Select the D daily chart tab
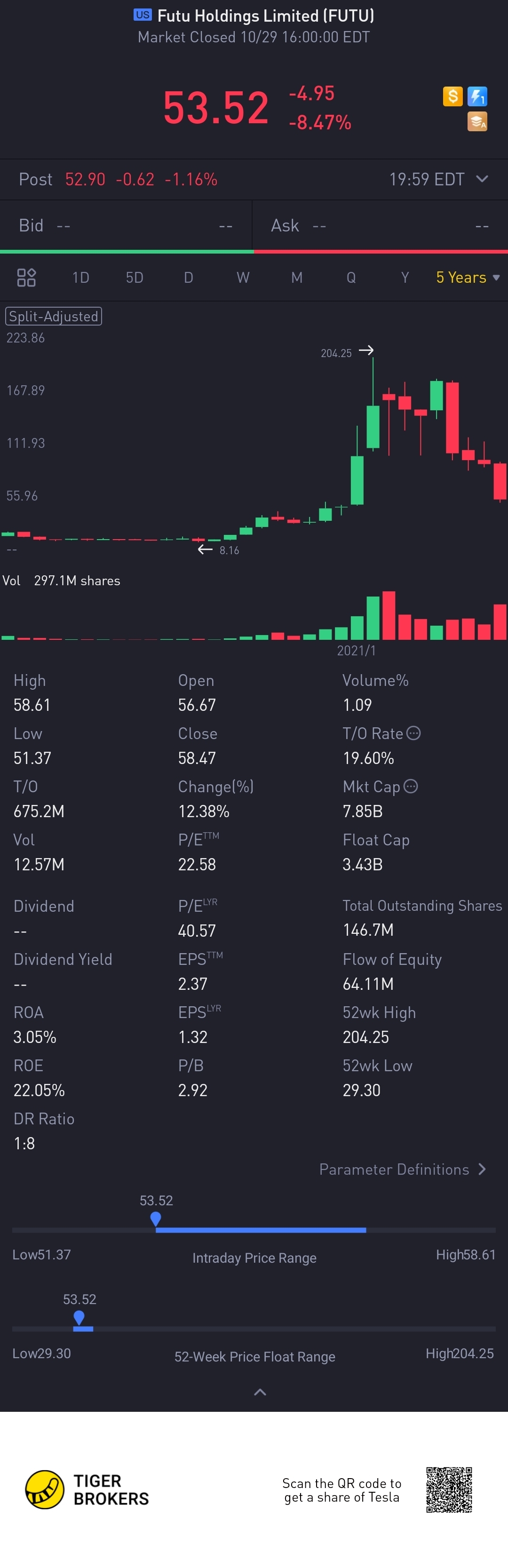508x1568 pixels. [x=189, y=278]
